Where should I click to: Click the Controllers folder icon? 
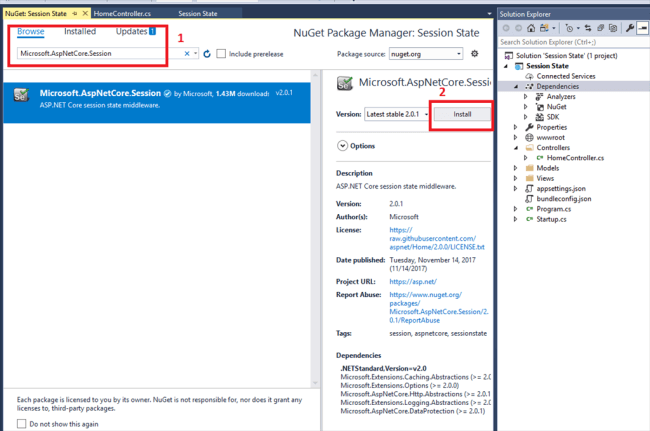(529, 148)
